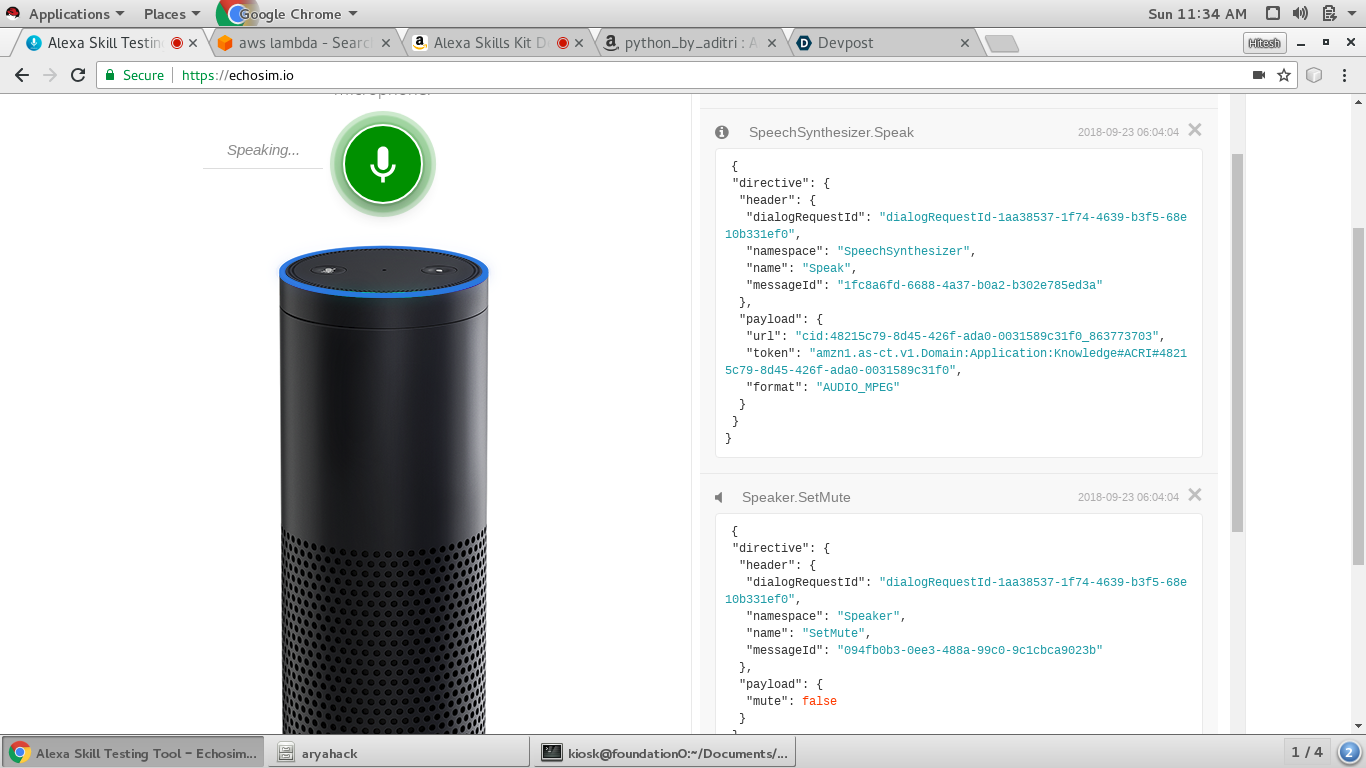
Task: Click the window icon in the top panel
Action: tap(1273, 14)
